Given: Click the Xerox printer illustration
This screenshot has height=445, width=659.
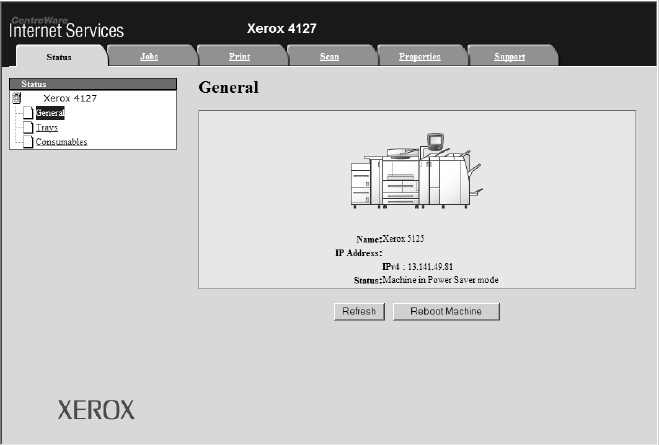Looking at the screenshot, I should 416,171.
